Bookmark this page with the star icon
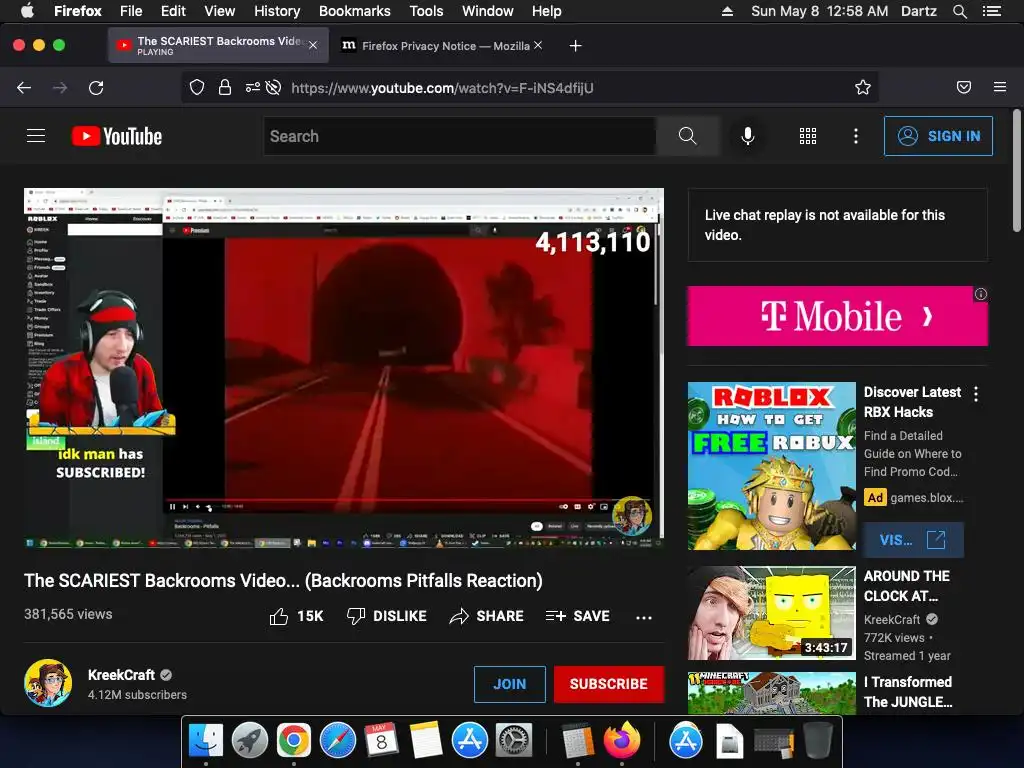1024x768 pixels. click(x=863, y=88)
